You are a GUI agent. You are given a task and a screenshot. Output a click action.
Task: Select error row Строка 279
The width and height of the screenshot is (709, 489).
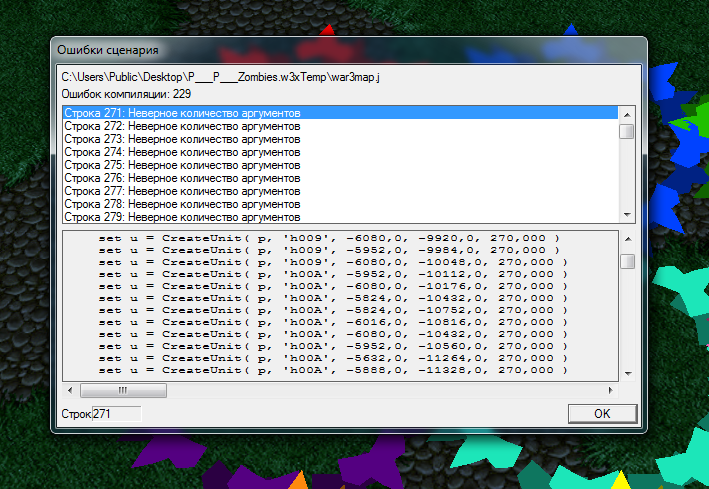point(340,217)
